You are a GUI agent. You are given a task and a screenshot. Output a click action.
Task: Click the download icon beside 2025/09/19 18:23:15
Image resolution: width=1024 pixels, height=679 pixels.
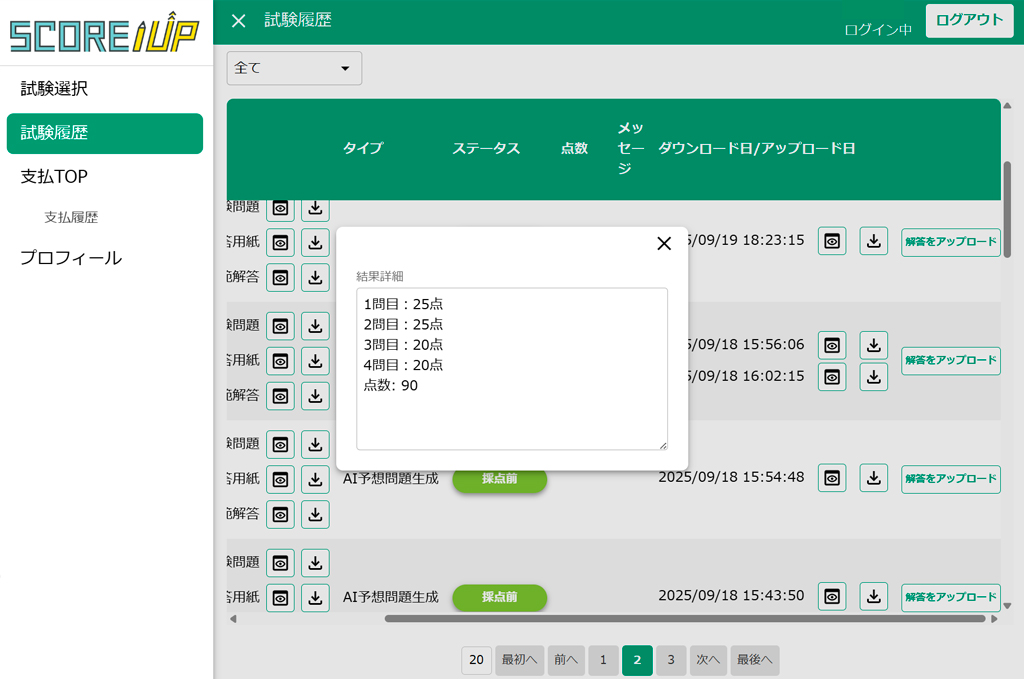point(873,240)
